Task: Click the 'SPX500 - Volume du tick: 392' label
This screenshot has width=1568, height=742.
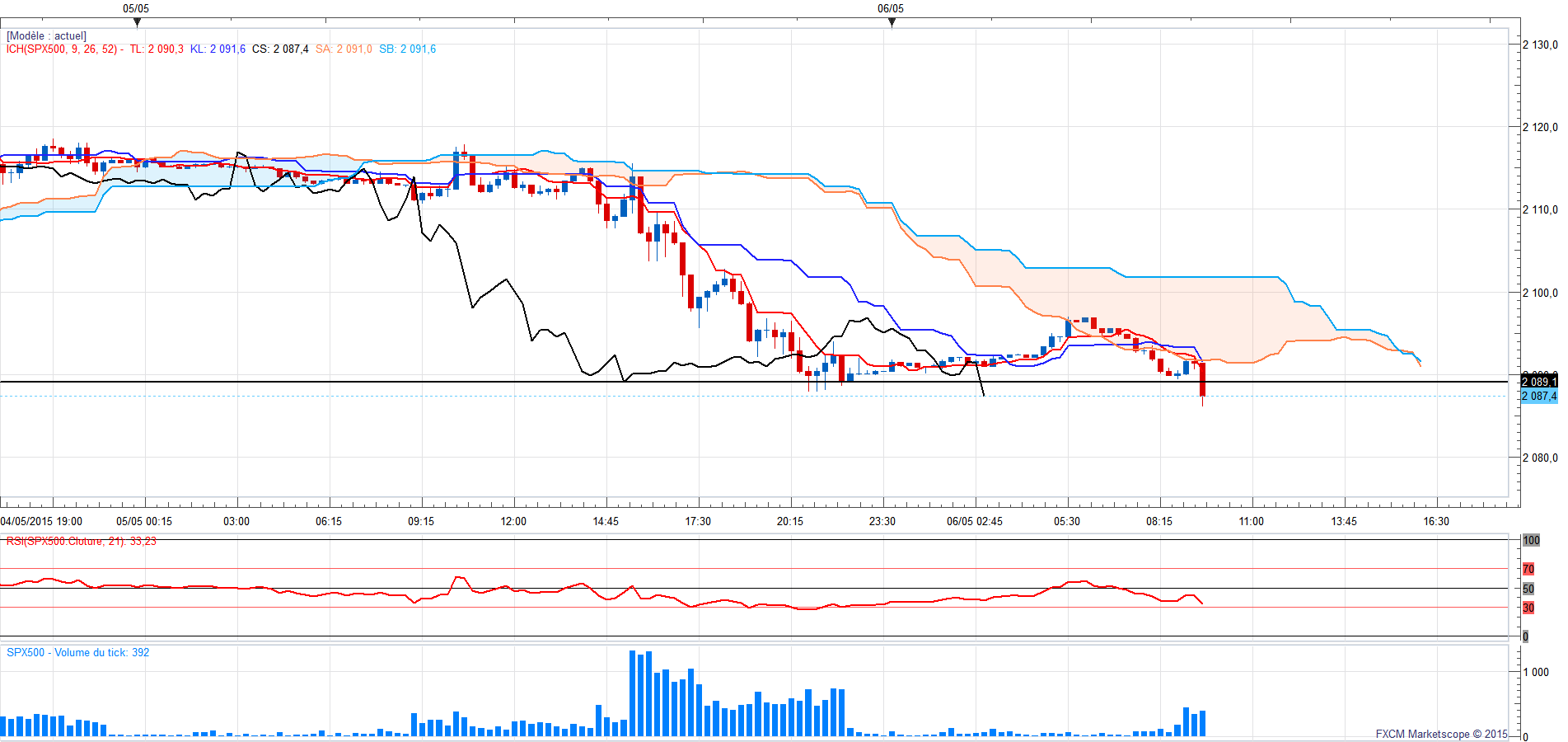Action: point(78,652)
